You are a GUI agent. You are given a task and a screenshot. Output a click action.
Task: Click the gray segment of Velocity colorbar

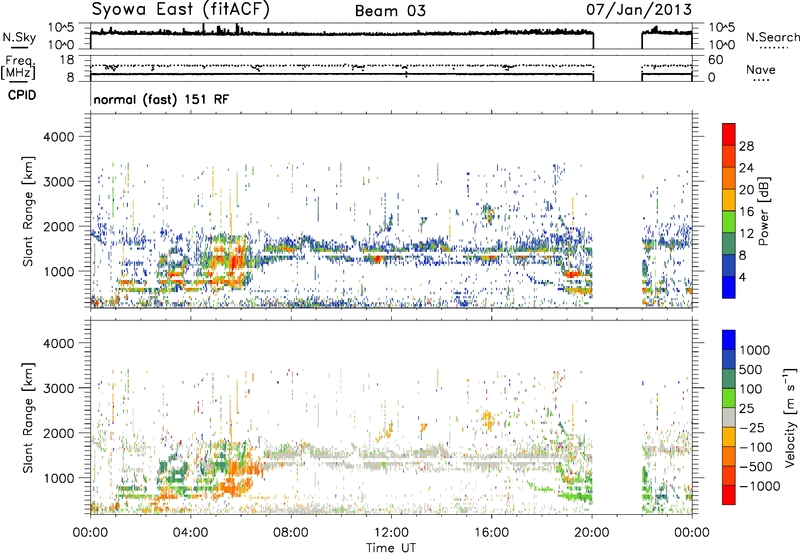point(729,417)
